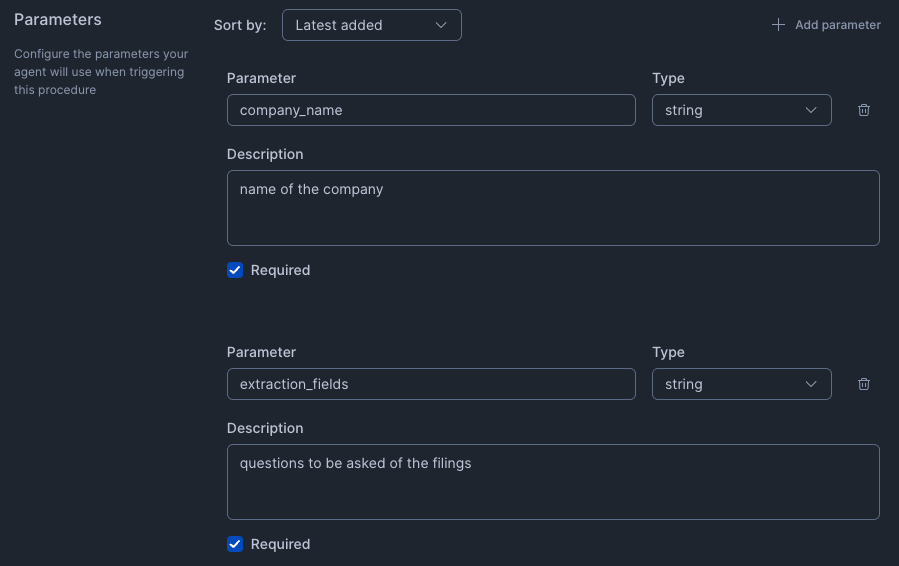899x566 pixels.
Task: Click the "questions to be asked" description box
Action: [x=553, y=482]
